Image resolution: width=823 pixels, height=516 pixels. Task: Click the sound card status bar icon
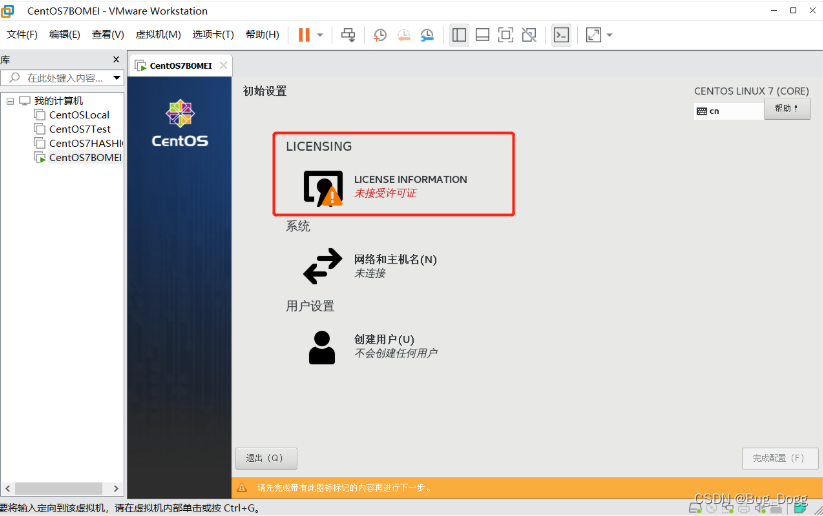759,508
